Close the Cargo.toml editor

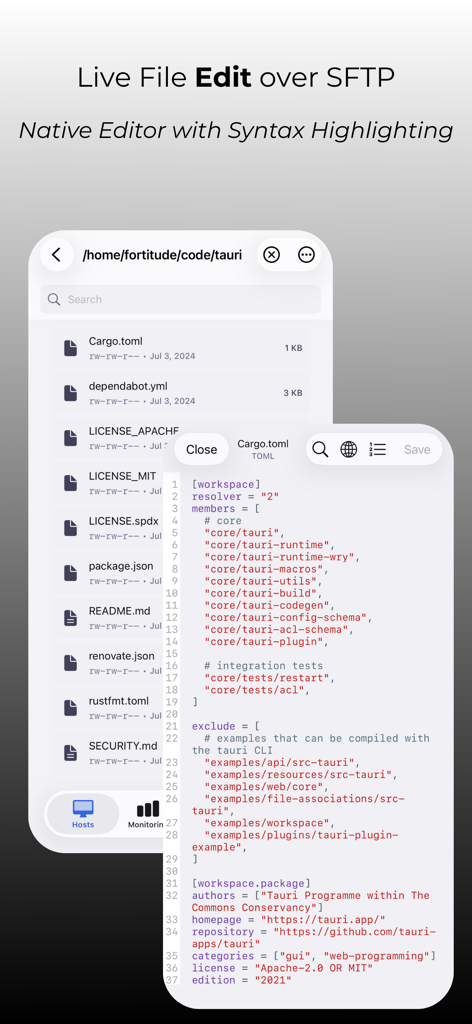pos(201,449)
